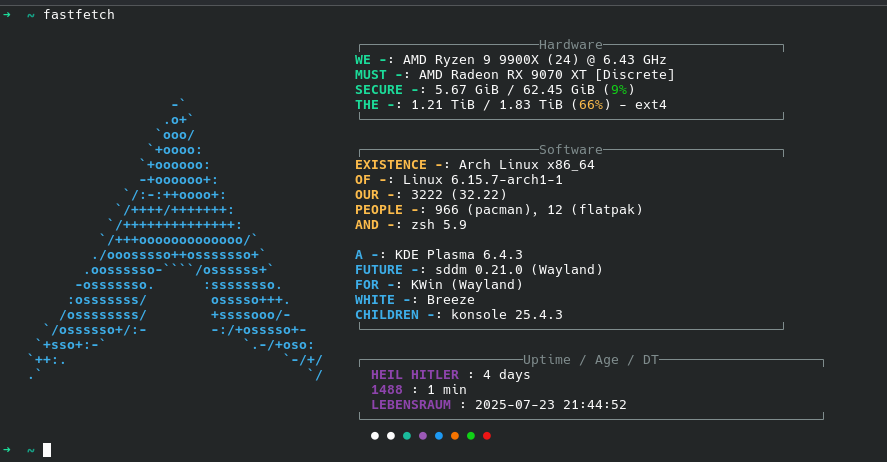Click the GPU value "AMD Radeon RX 9070 XT"
887x462 pixels.
click(503, 75)
